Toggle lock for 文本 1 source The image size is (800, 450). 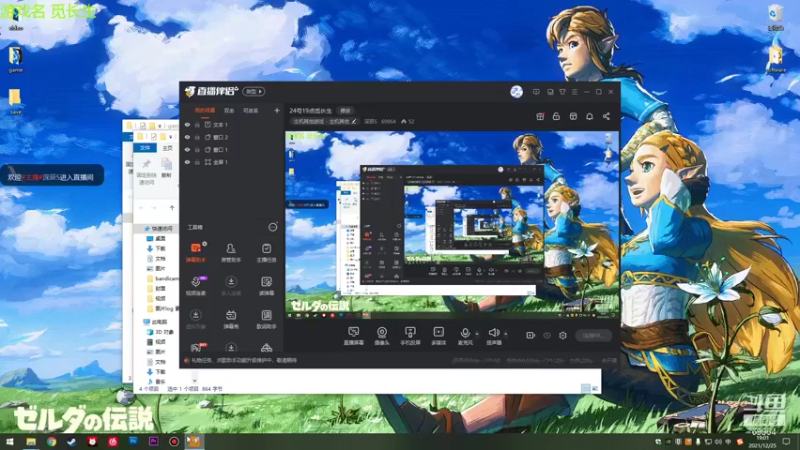coord(197,124)
